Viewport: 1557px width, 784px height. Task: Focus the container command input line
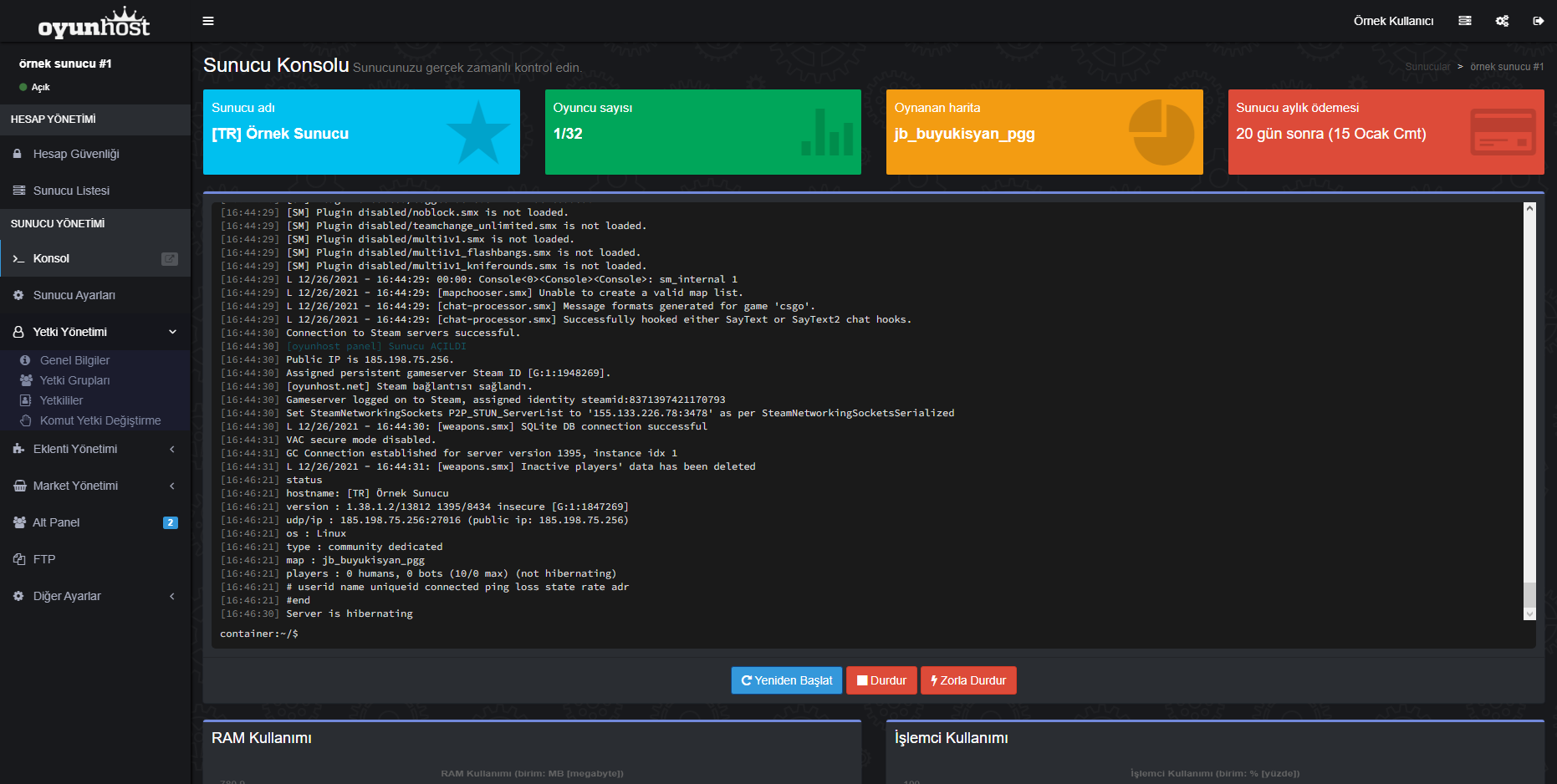(874, 634)
